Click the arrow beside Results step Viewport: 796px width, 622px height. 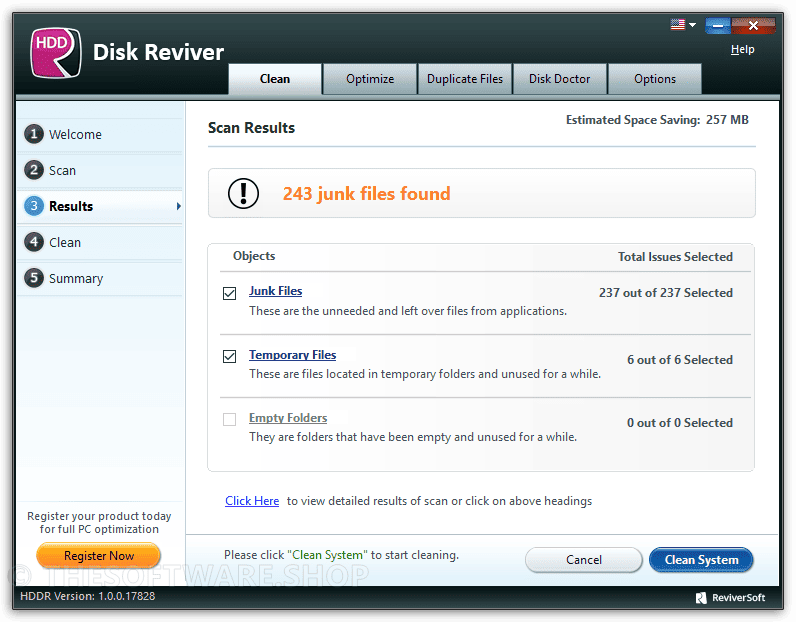[x=179, y=206]
